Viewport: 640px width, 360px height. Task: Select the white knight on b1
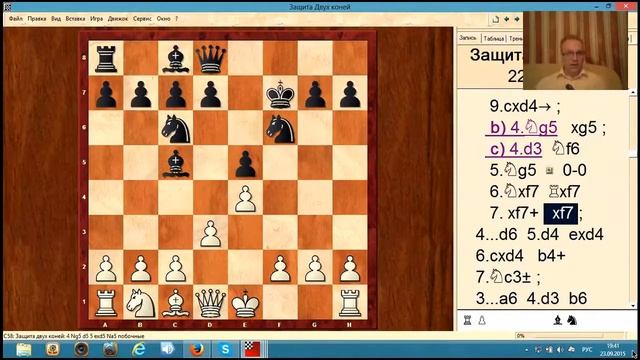tap(141, 303)
